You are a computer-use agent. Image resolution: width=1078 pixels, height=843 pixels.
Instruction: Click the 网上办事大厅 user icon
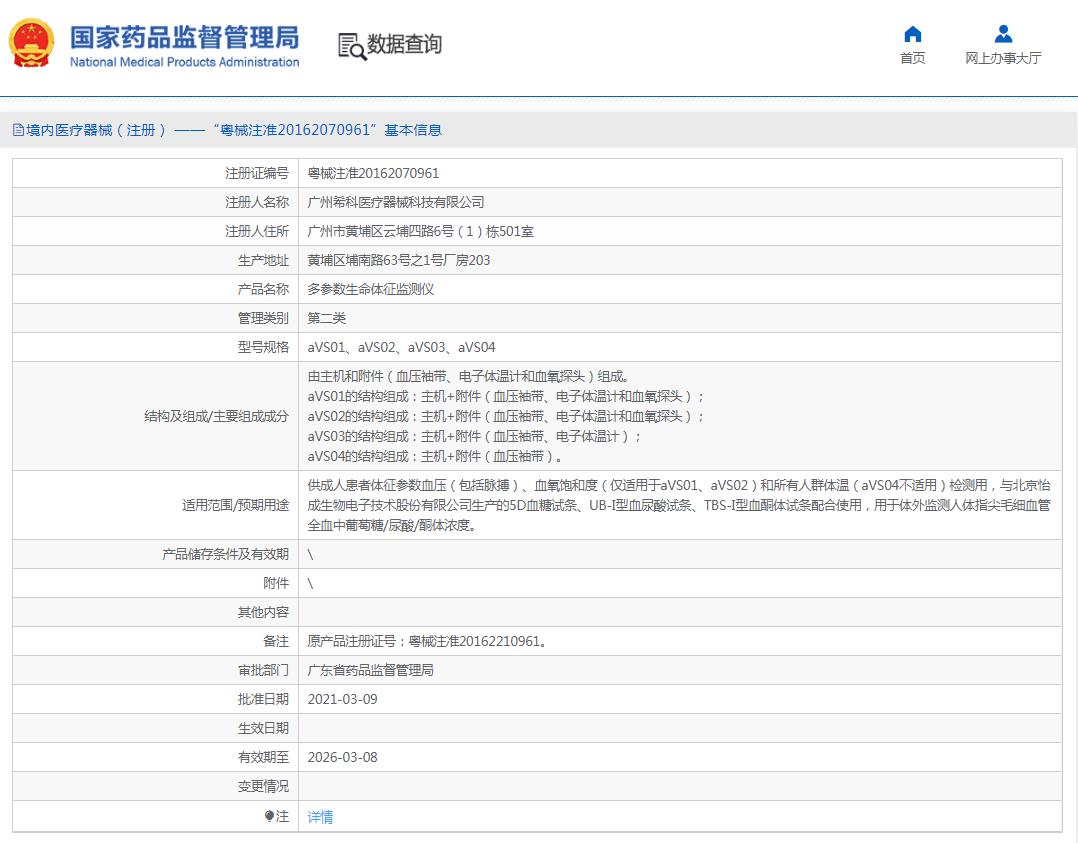1003,34
